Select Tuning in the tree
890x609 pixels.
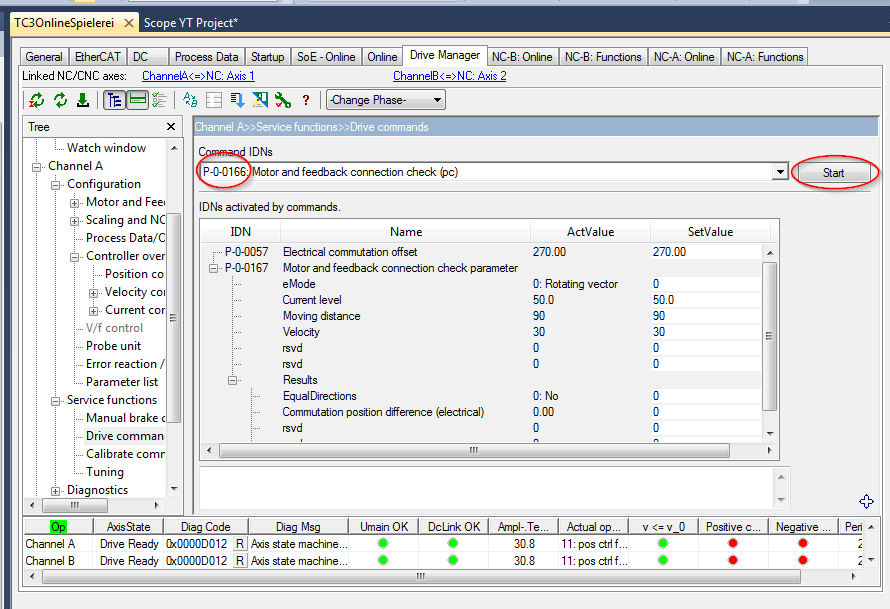tap(104, 472)
